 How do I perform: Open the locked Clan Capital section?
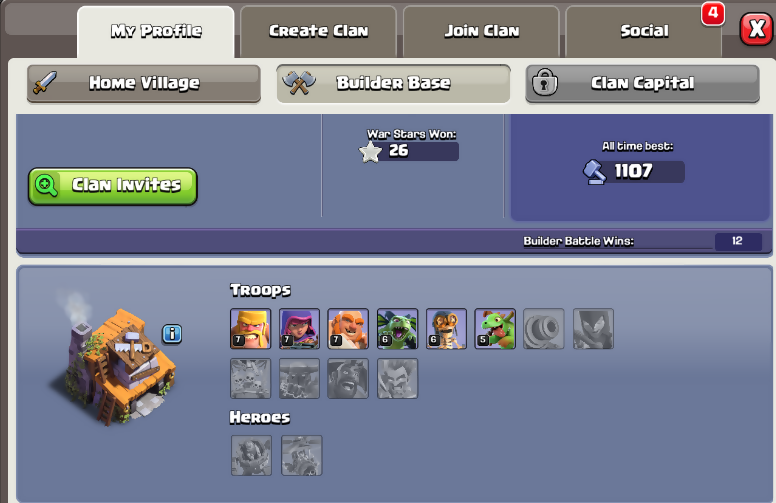point(642,83)
